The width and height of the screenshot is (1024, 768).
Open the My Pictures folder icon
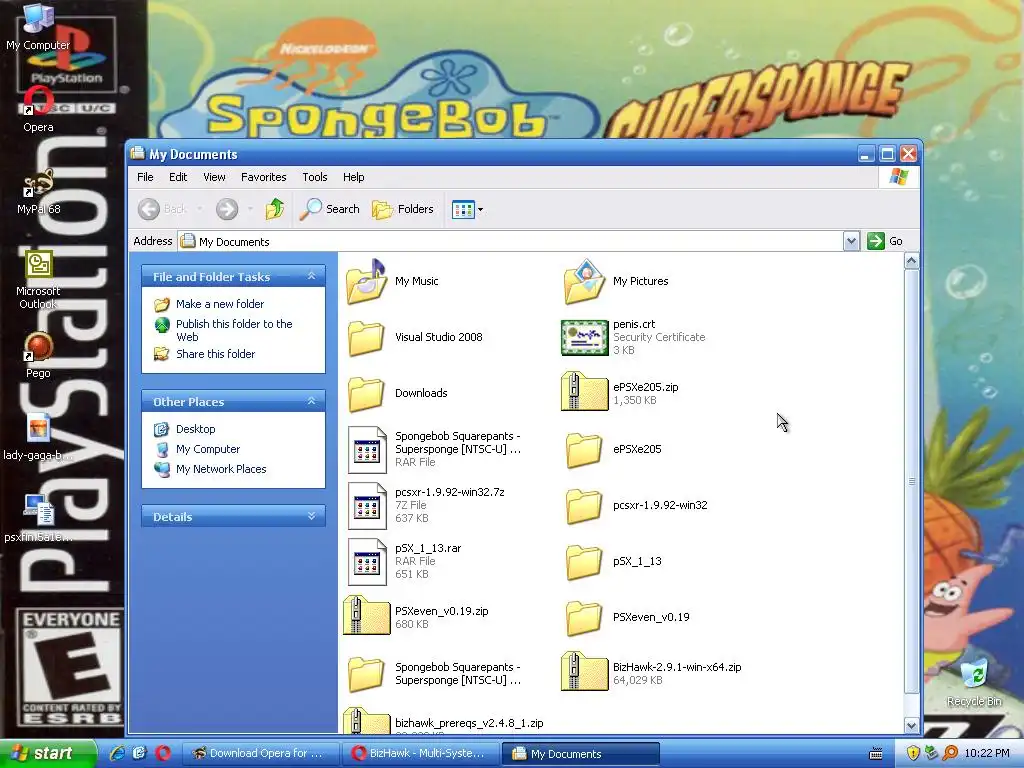click(x=584, y=281)
